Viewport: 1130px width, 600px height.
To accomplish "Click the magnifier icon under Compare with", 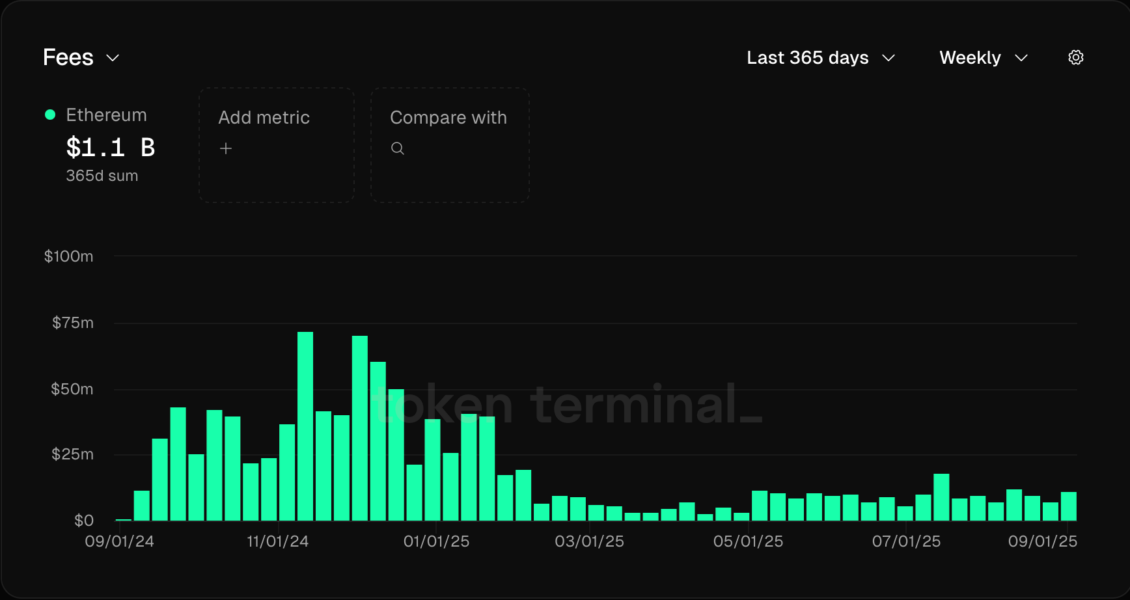I will click(397, 149).
